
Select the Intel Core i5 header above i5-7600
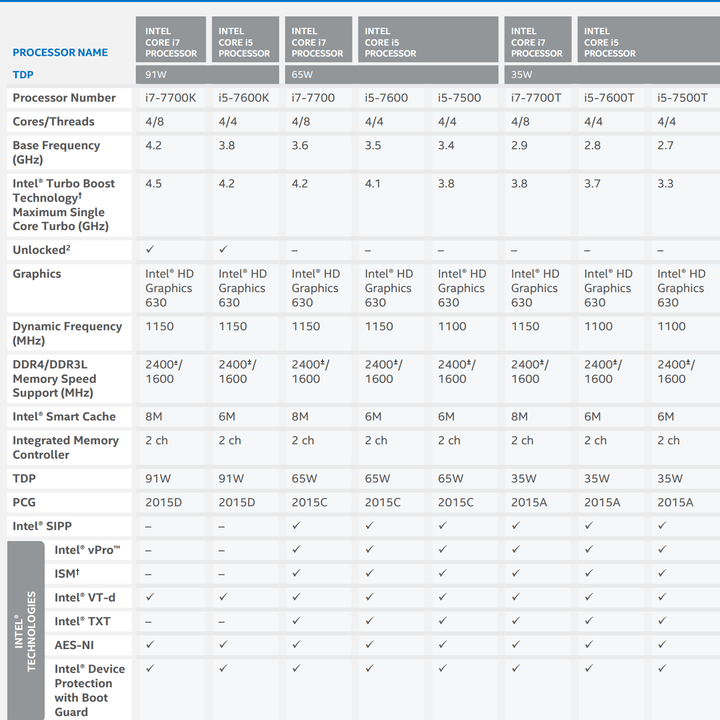(x=428, y=39)
